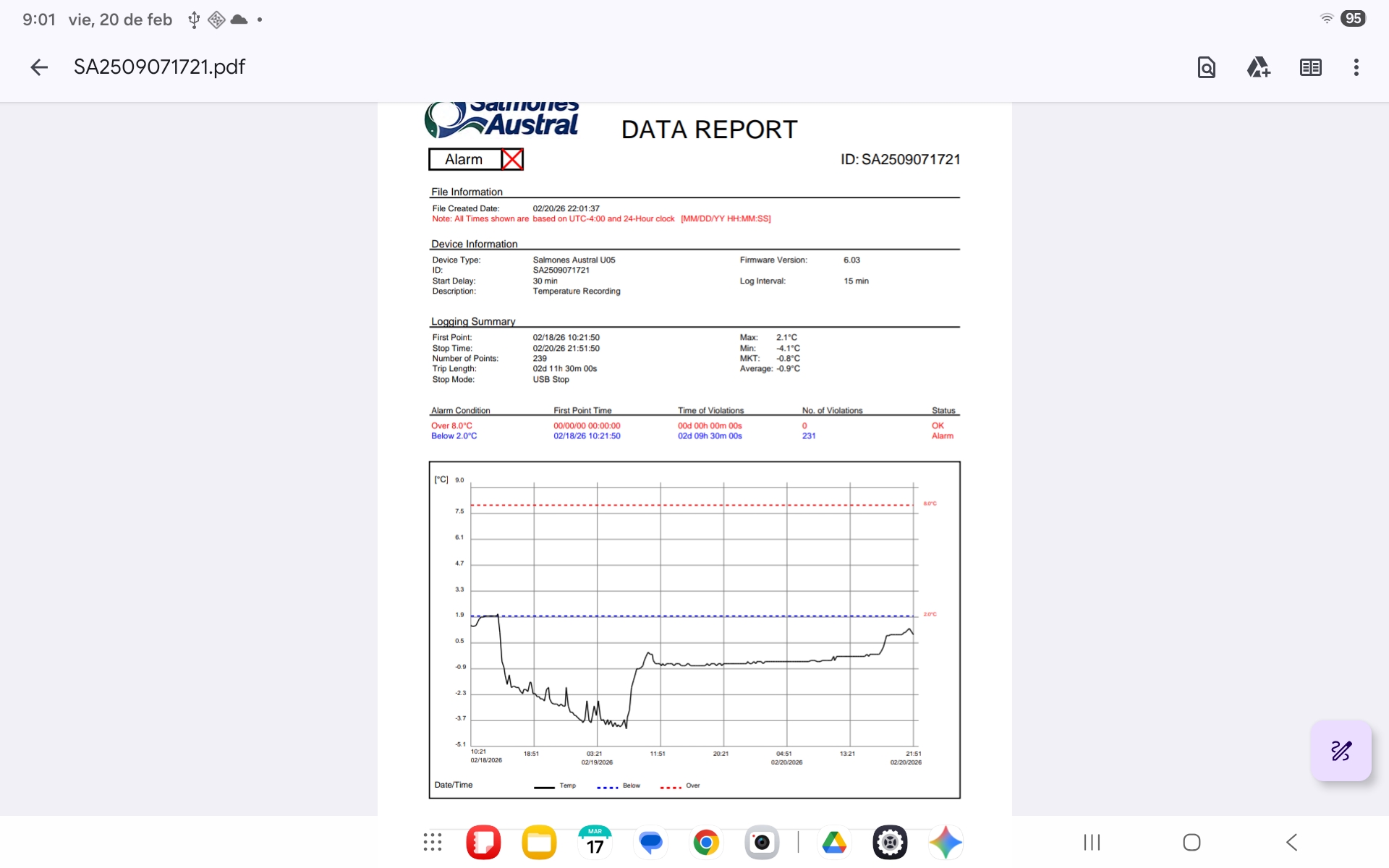1389x868 pixels.
Task: Tap the SA2509071721.pdf file title
Action: click(159, 67)
